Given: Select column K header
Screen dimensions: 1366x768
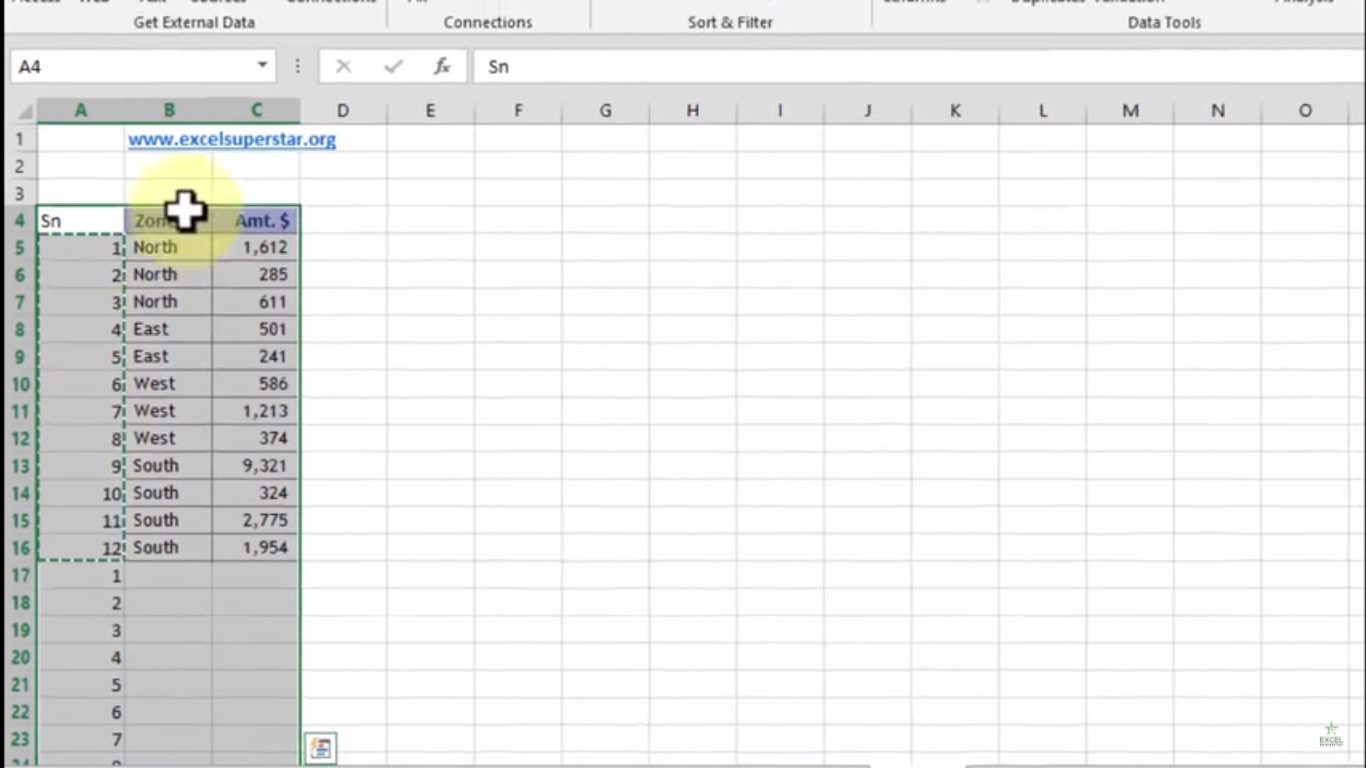Looking at the screenshot, I should click(x=955, y=111).
